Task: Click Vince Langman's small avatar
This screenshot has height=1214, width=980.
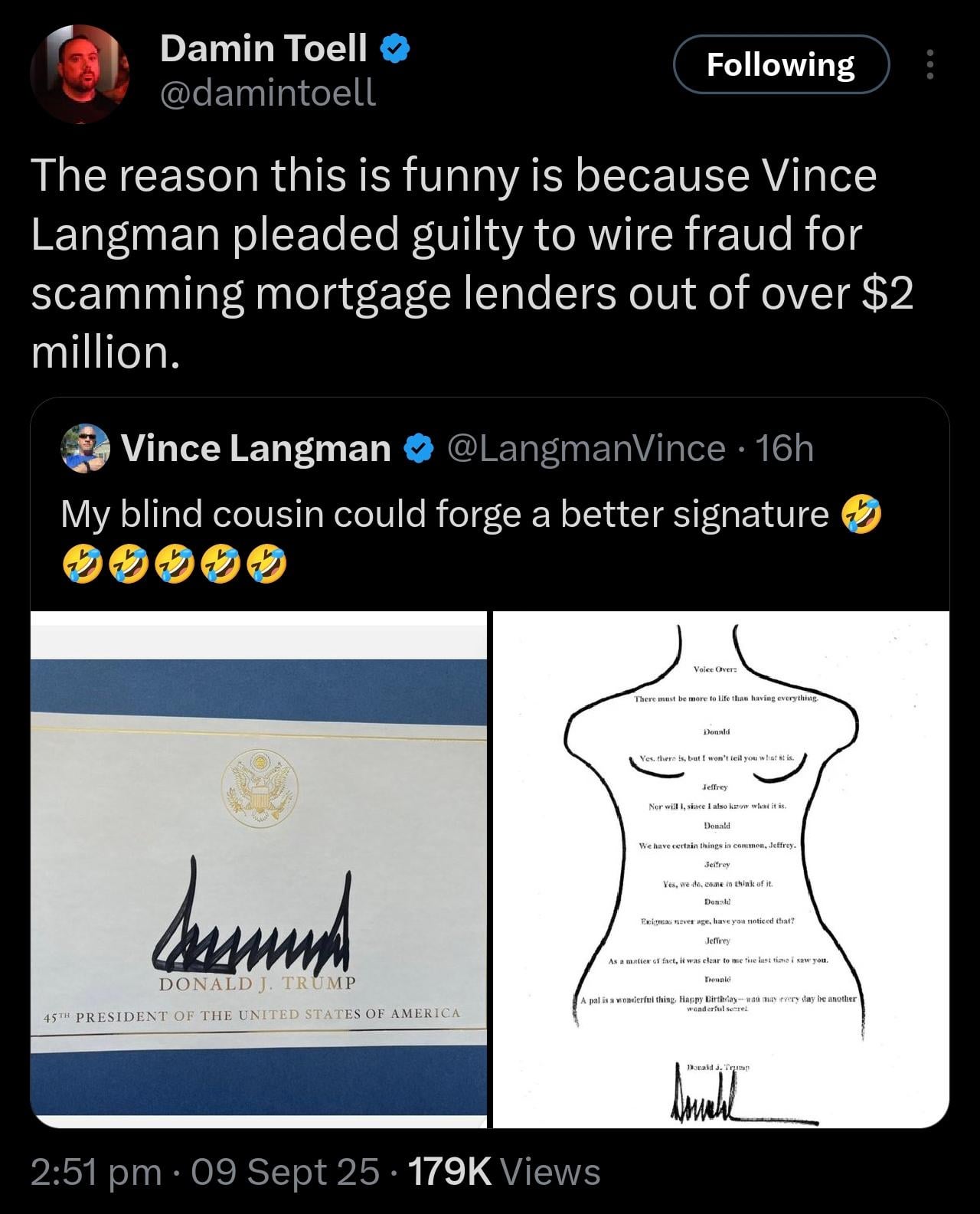Action: [x=86, y=448]
